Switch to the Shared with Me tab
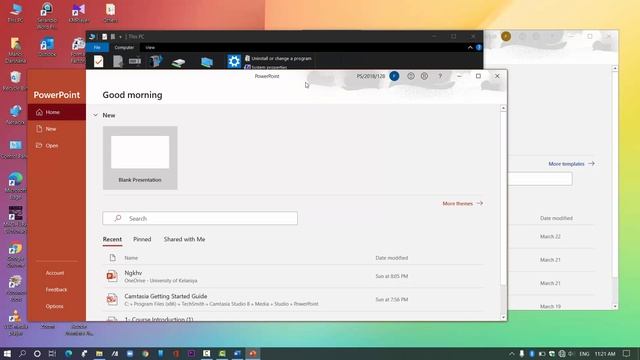Screen dimensions: 640x360 [184, 240]
